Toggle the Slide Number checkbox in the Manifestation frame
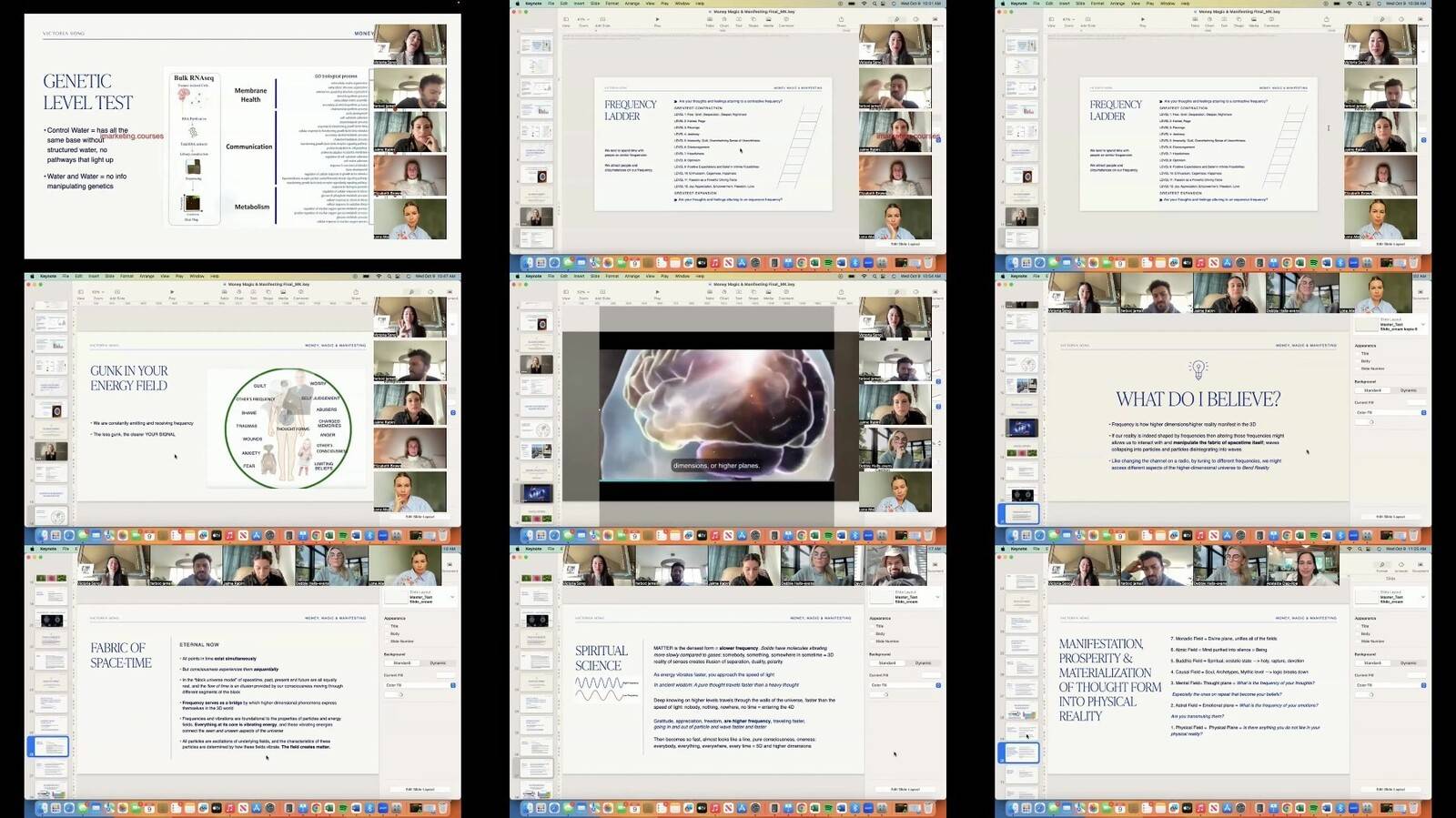 pos(1358,641)
